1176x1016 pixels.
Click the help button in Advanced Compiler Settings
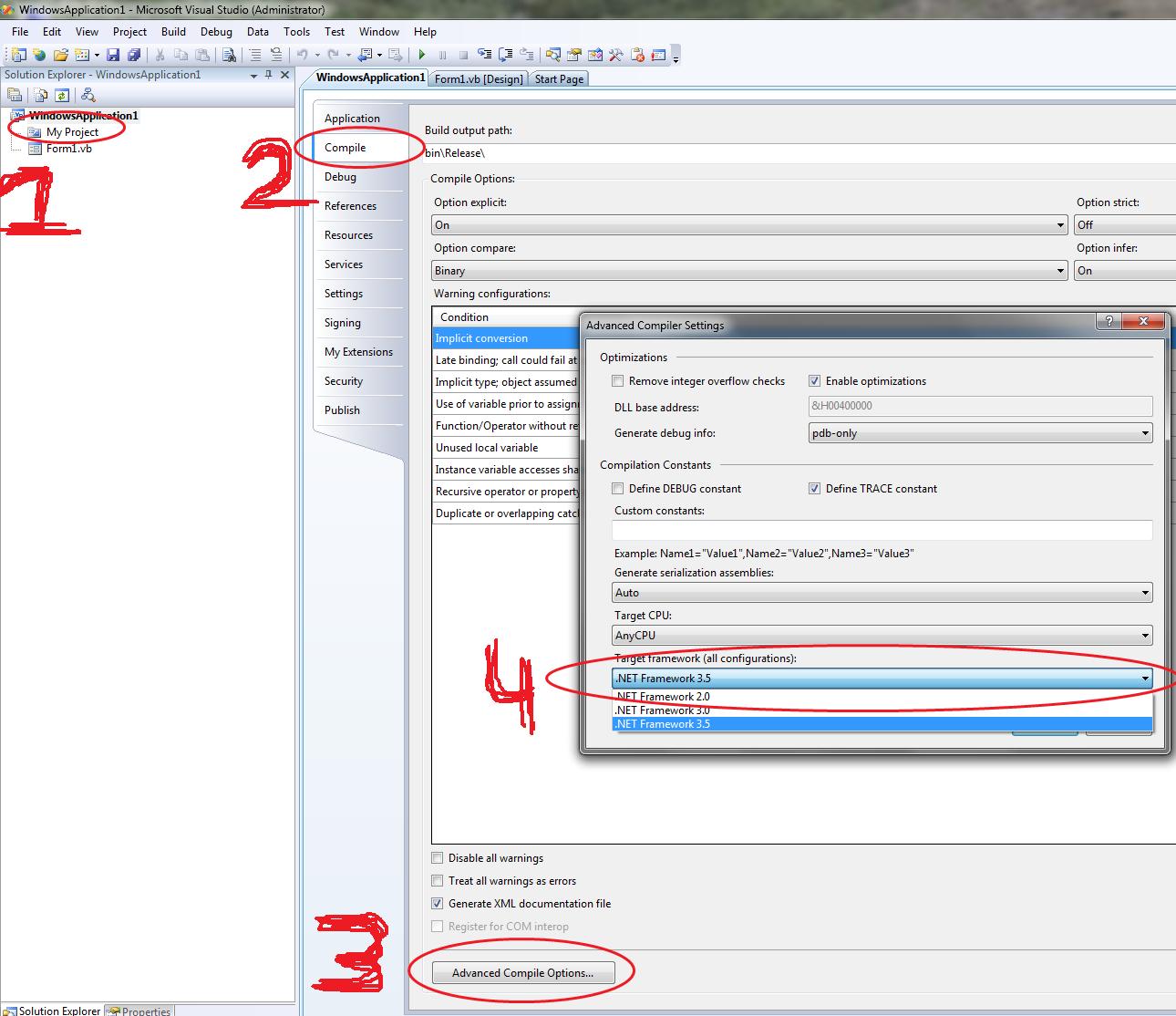1109,321
